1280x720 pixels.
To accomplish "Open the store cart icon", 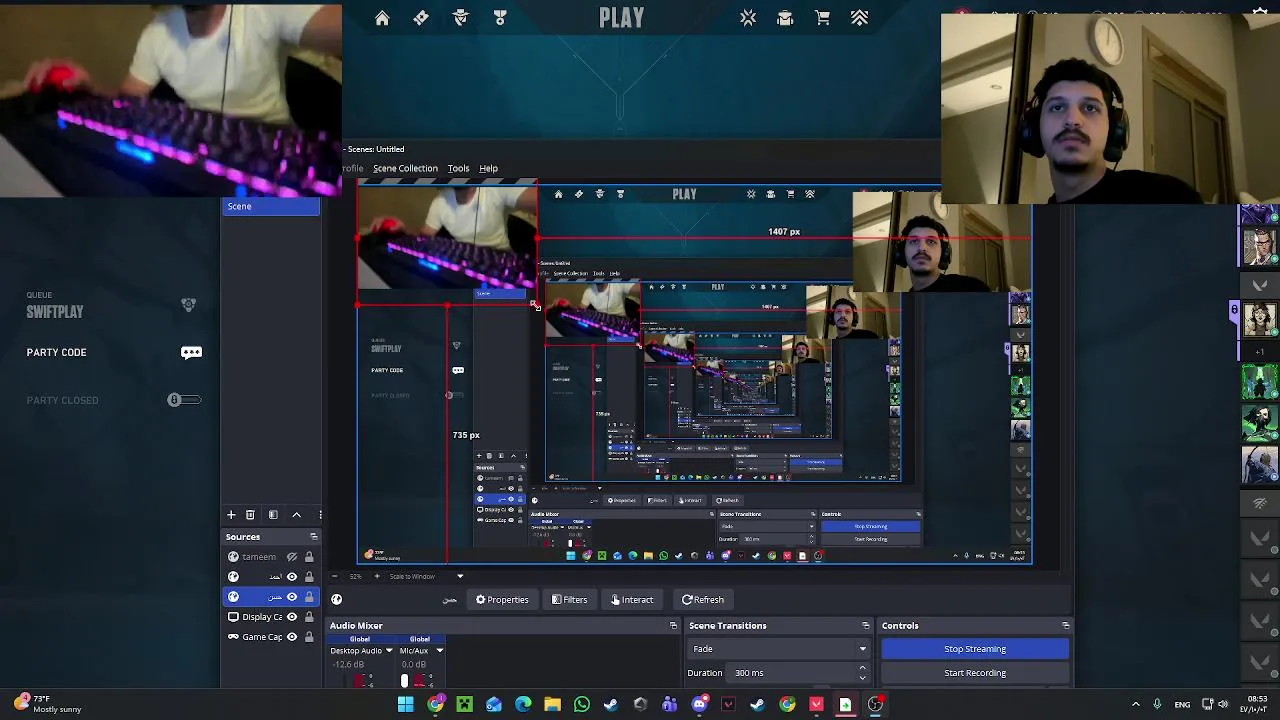I will click(822, 18).
